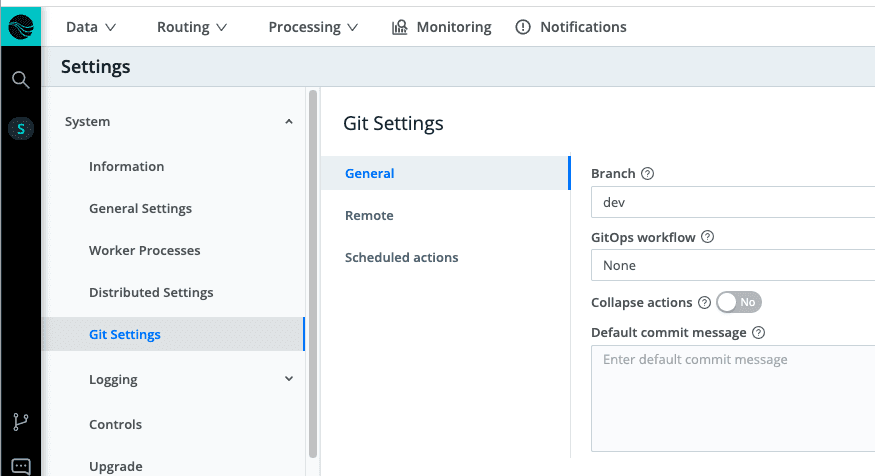Open the Monitoring page
The width and height of the screenshot is (875, 476).
pos(441,27)
